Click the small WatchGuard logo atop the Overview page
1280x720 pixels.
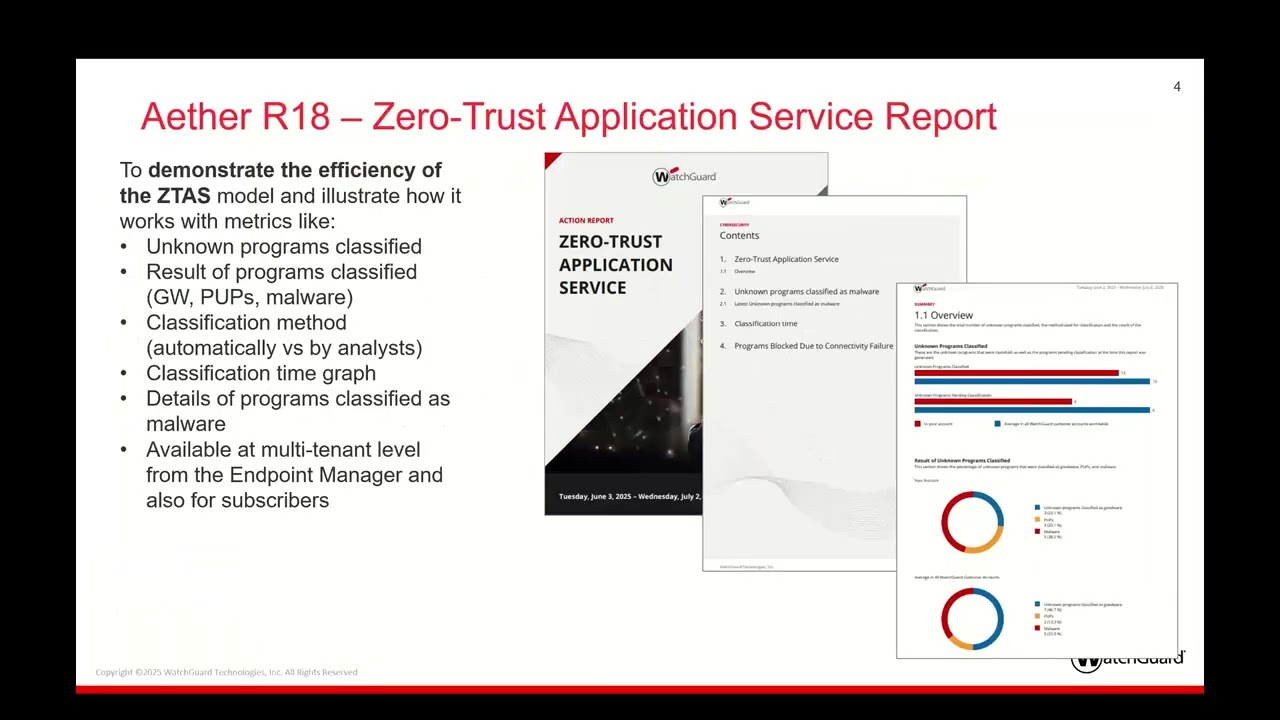(x=929, y=288)
